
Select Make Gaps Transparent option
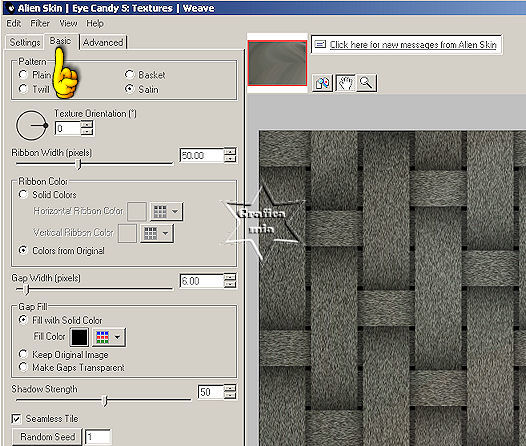[x=72, y=368]
